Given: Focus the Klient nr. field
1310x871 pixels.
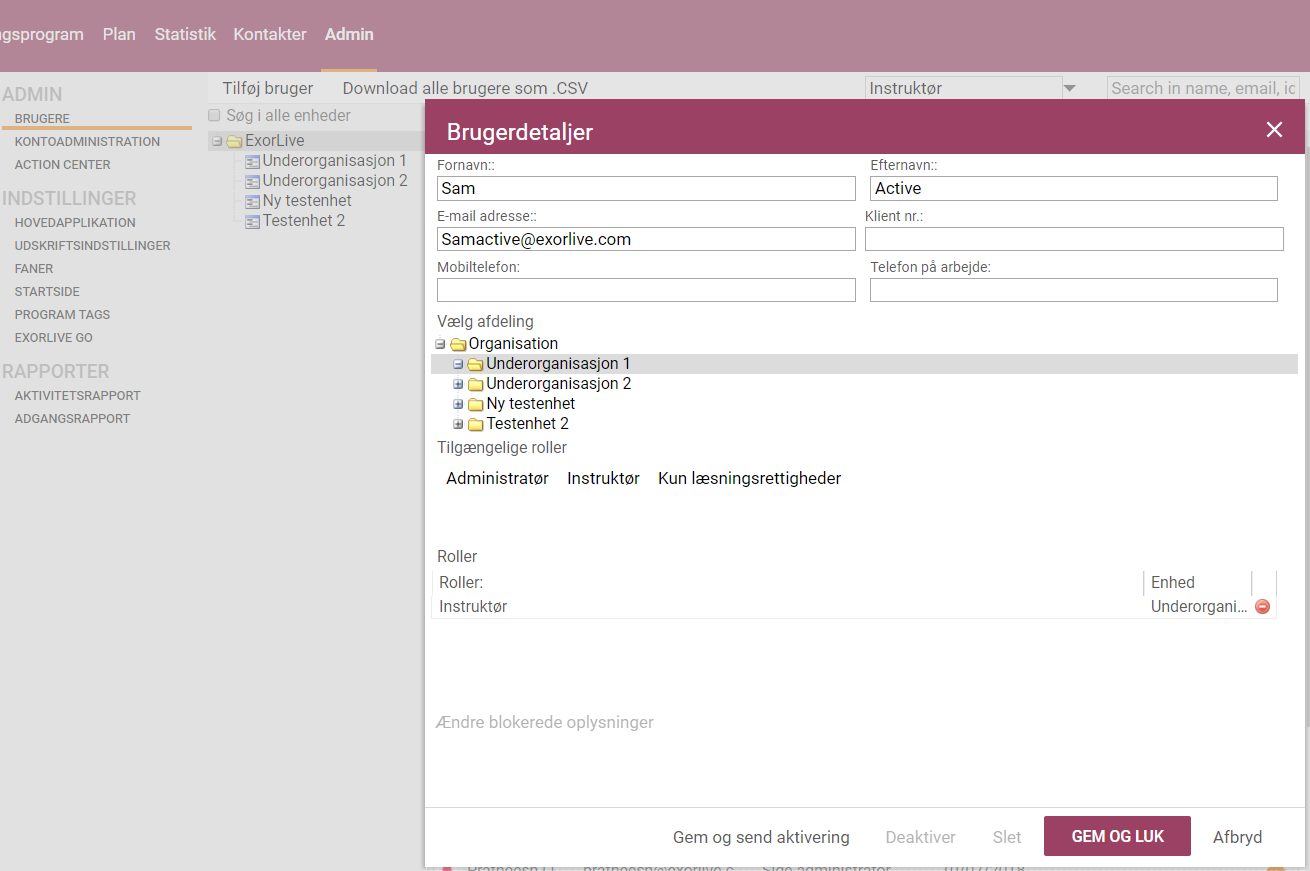Looking at the screenshot, I should [1074, 239].
